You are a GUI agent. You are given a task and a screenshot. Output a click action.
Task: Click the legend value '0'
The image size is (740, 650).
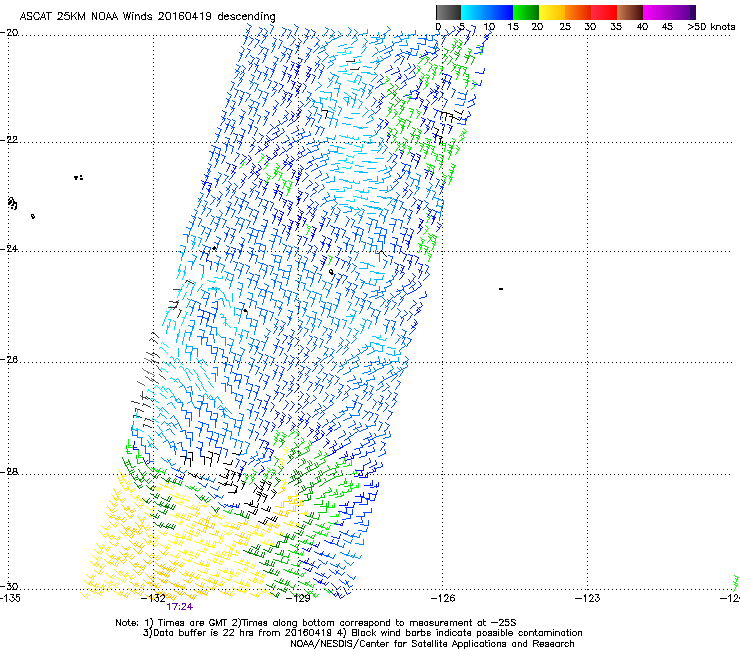pyautogui.click(x=438, y=27)
